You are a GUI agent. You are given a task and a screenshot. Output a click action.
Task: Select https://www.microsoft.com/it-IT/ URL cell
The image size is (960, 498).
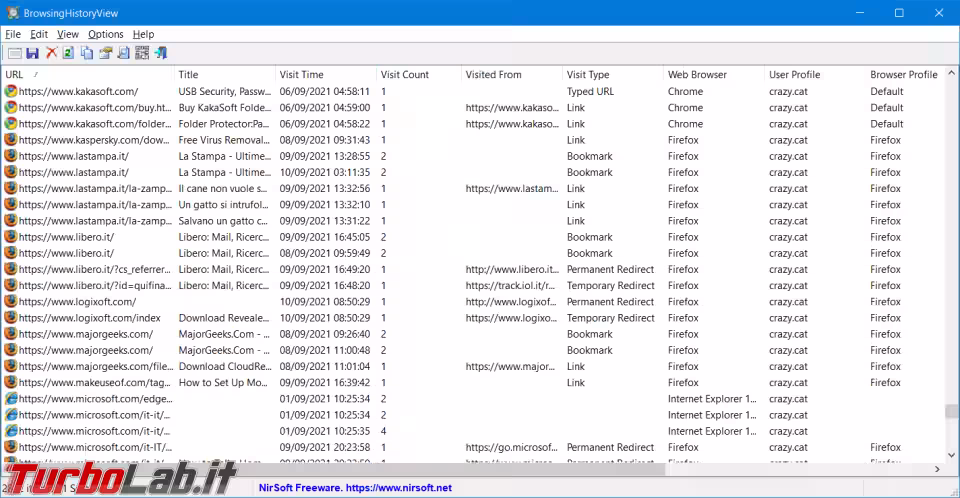click(x=96, y=447)
